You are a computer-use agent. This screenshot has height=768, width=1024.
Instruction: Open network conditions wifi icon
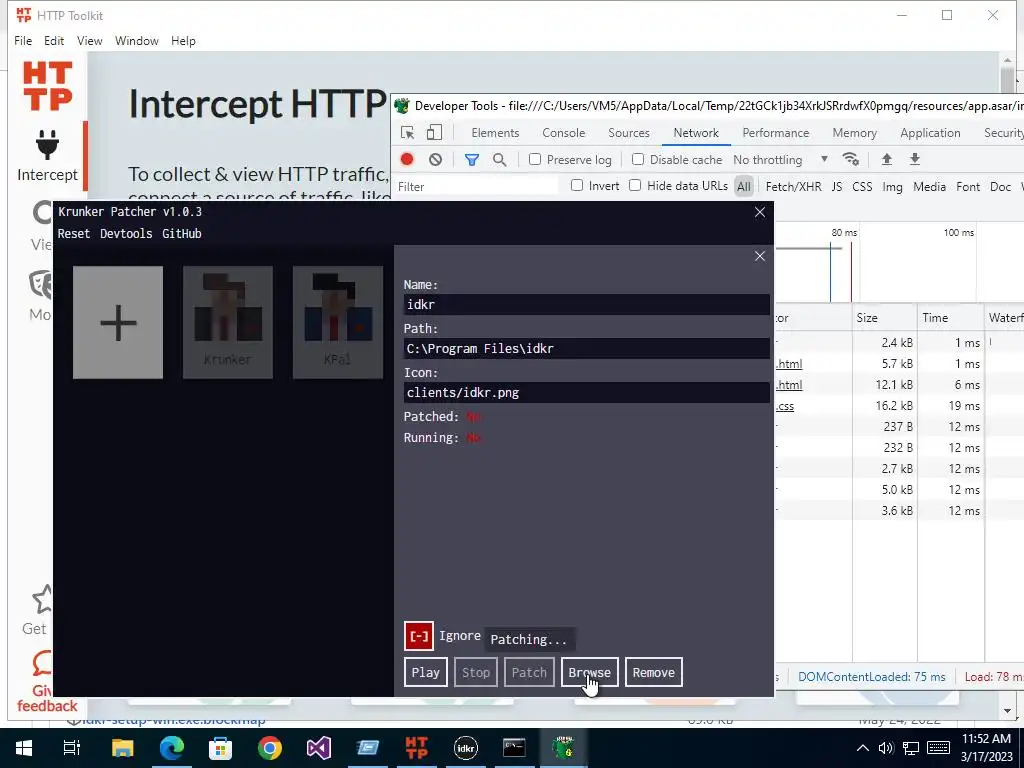pyautogui.click(x=850, y=159)
